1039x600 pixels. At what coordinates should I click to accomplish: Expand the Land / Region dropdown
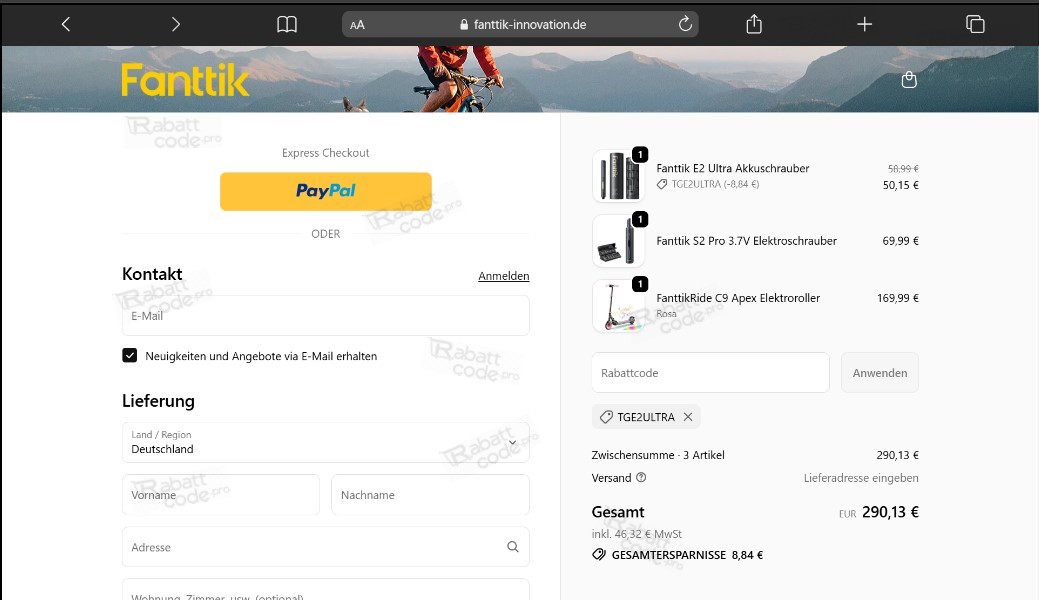pos(325,442)
